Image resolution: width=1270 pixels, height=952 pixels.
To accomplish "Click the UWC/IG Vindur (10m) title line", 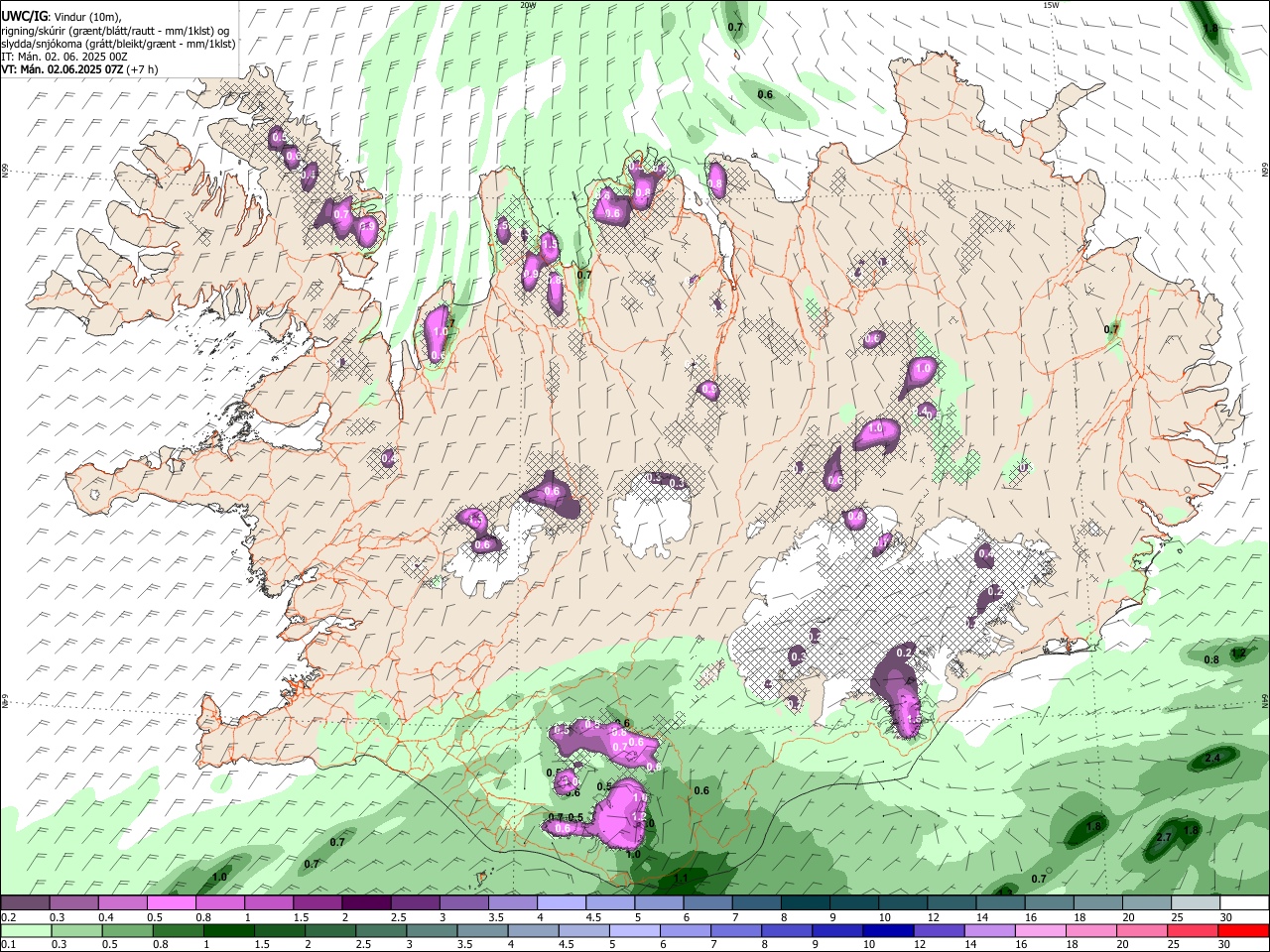I will point(62,17).
